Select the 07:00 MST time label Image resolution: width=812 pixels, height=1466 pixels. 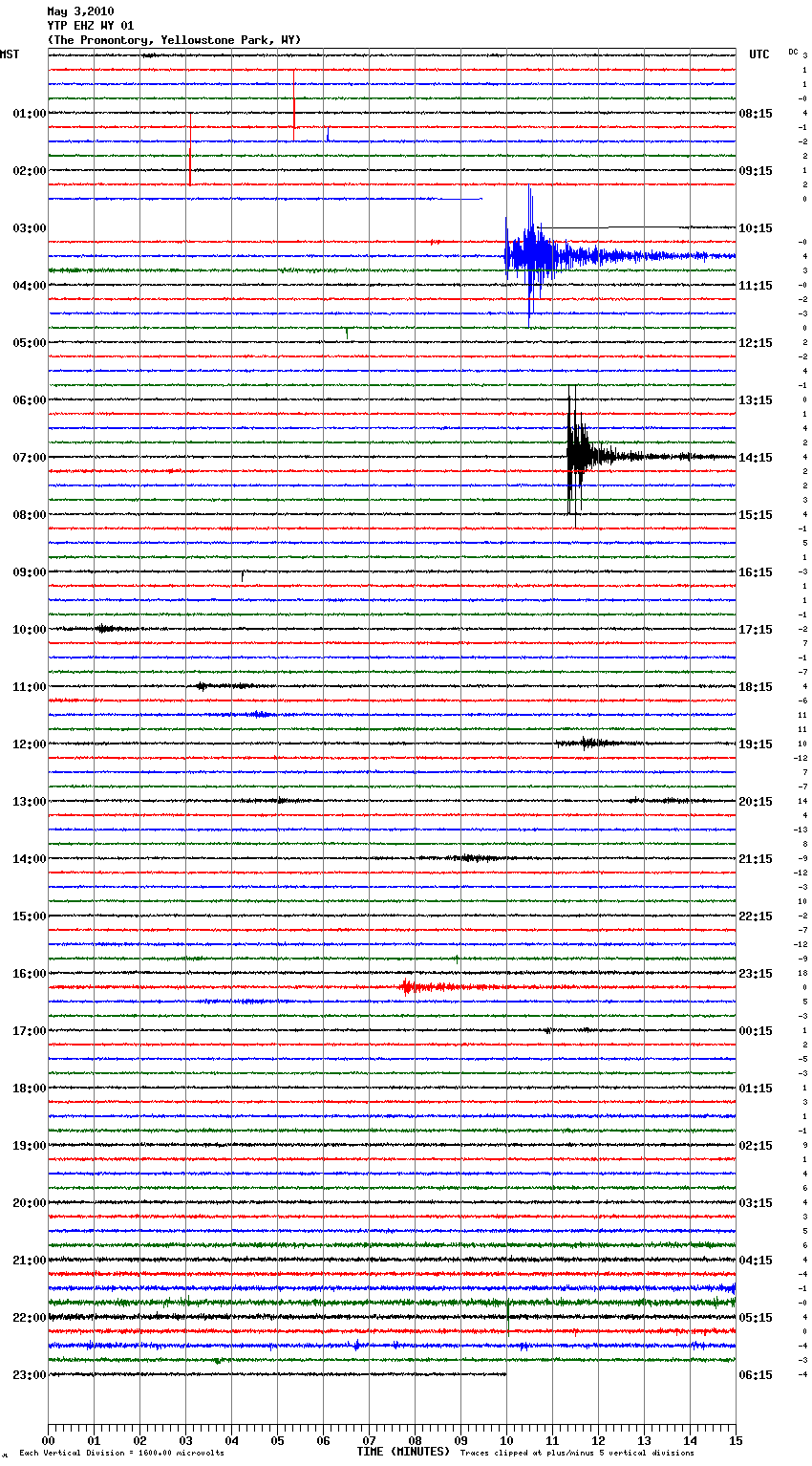tap(30, 458)
